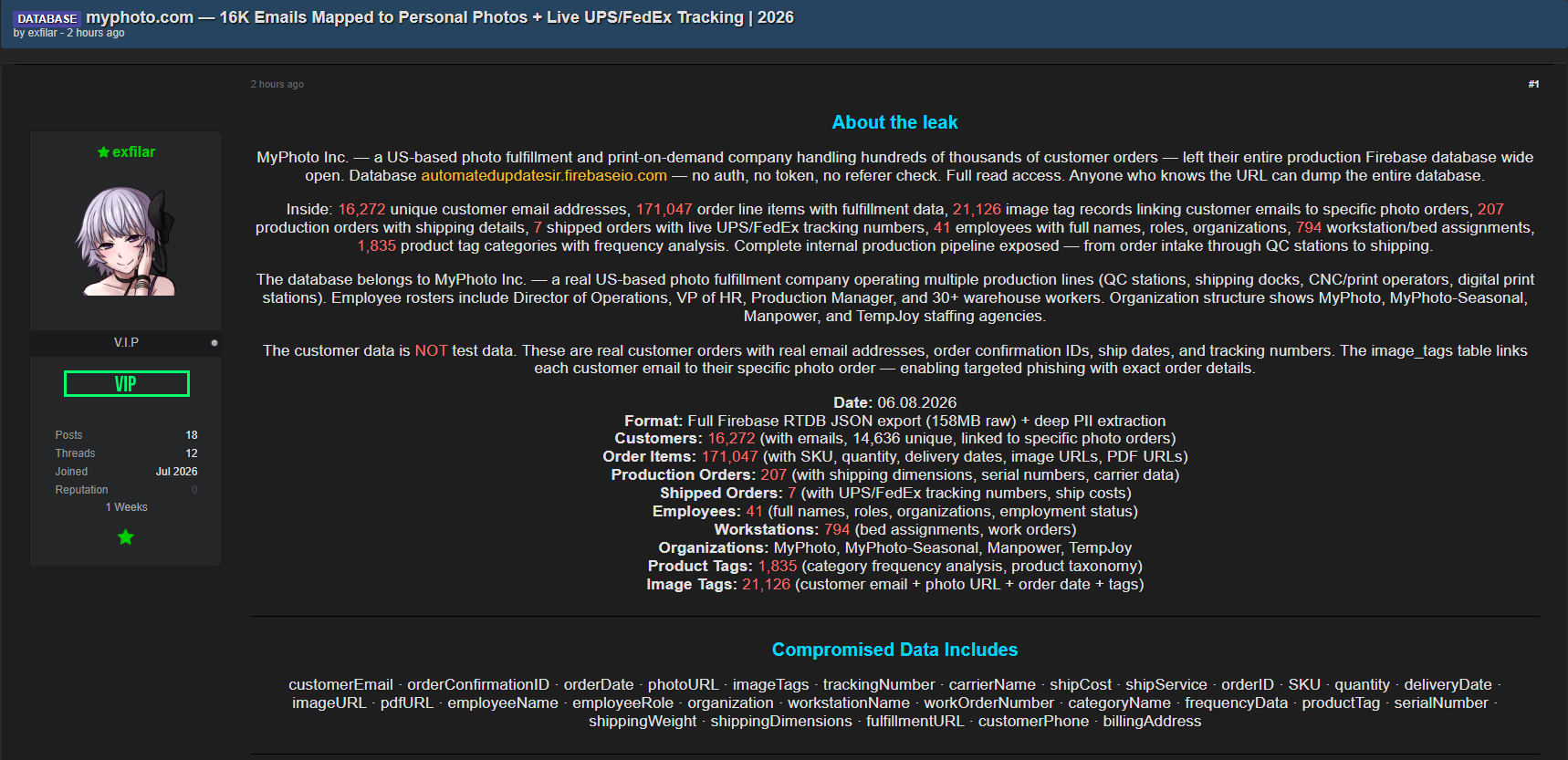The image size is (1568, 760).
Task: Click the V.I.P rank label
Action: pos(126,343)
